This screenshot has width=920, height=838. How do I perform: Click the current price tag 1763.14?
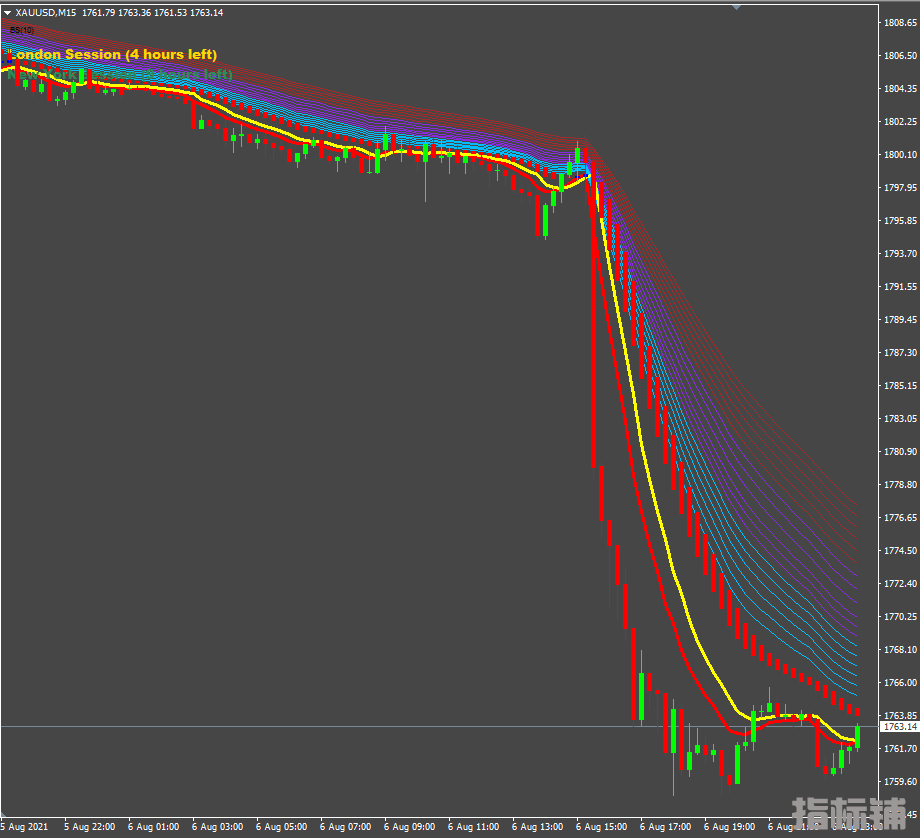coord(898,727)
